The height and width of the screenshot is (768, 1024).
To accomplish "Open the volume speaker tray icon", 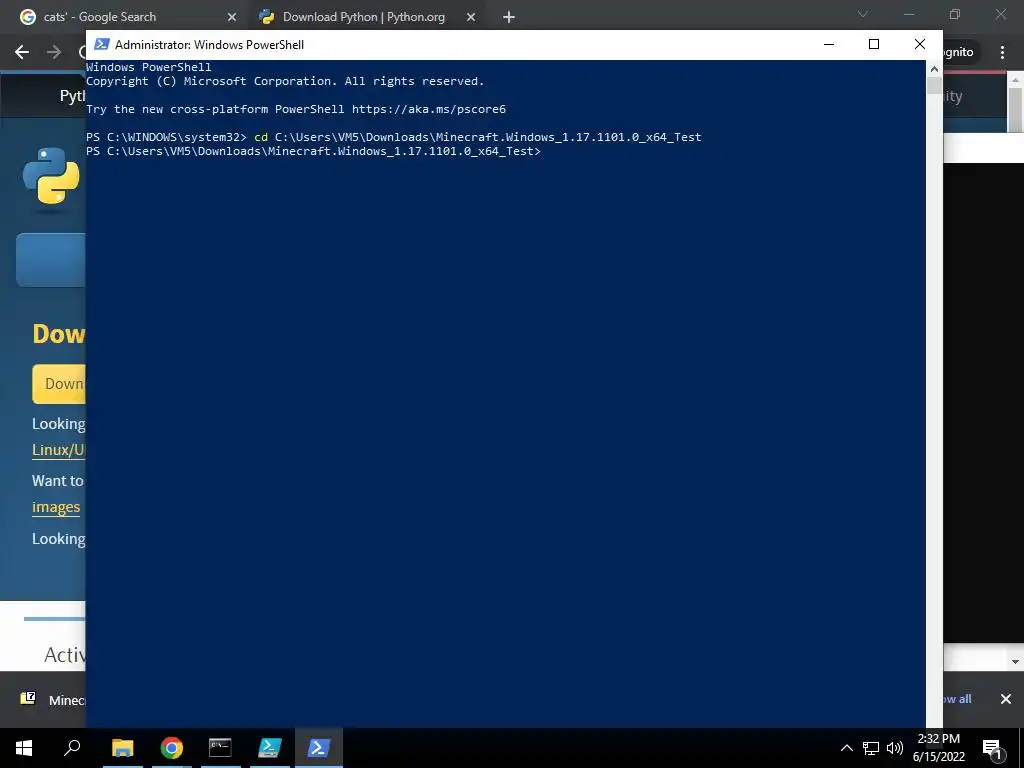I will [895, 748].
